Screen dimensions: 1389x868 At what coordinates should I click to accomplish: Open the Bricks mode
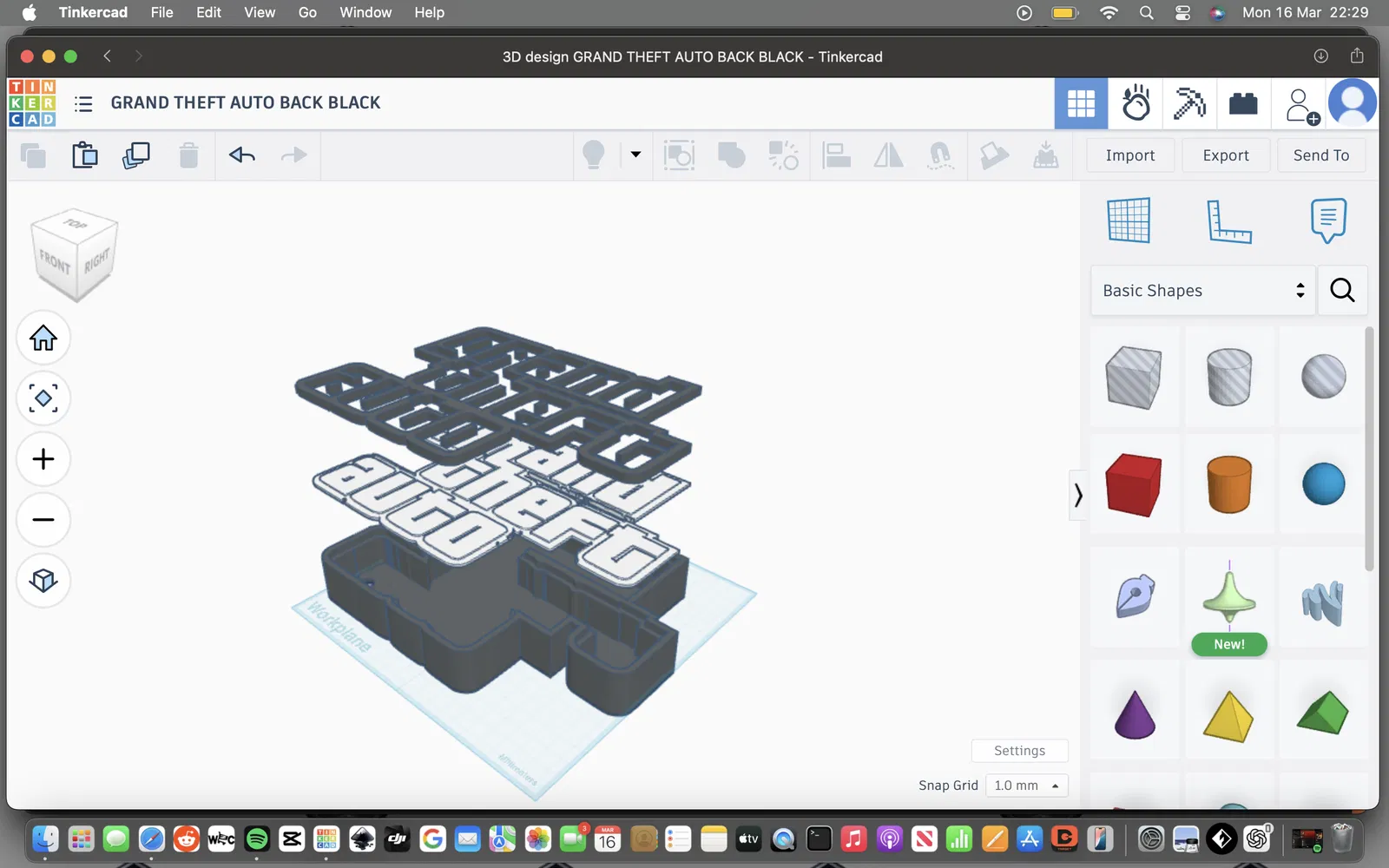coord(1243,104)
